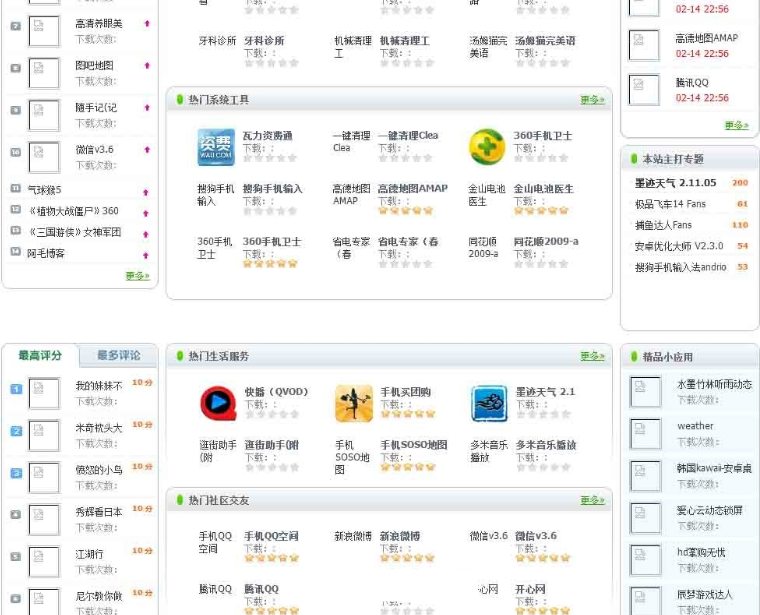This screenshot has height=615, width=760.
Task: Open 墨迹天气 2.11.05 featured topic
Action: point(675,183)
